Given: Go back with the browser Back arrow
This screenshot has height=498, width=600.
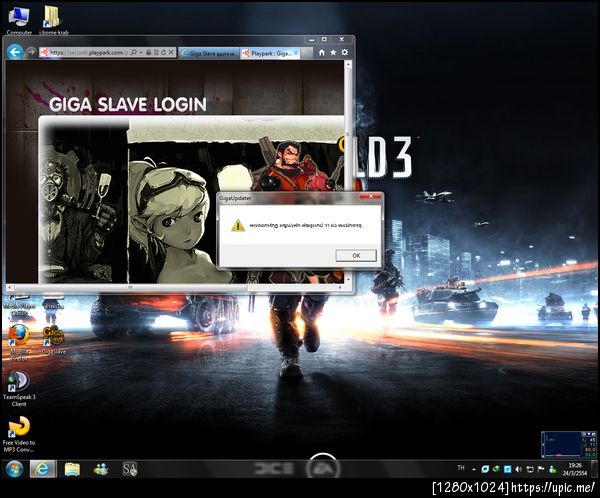Looking at the screenshot, I should (15, 52).
